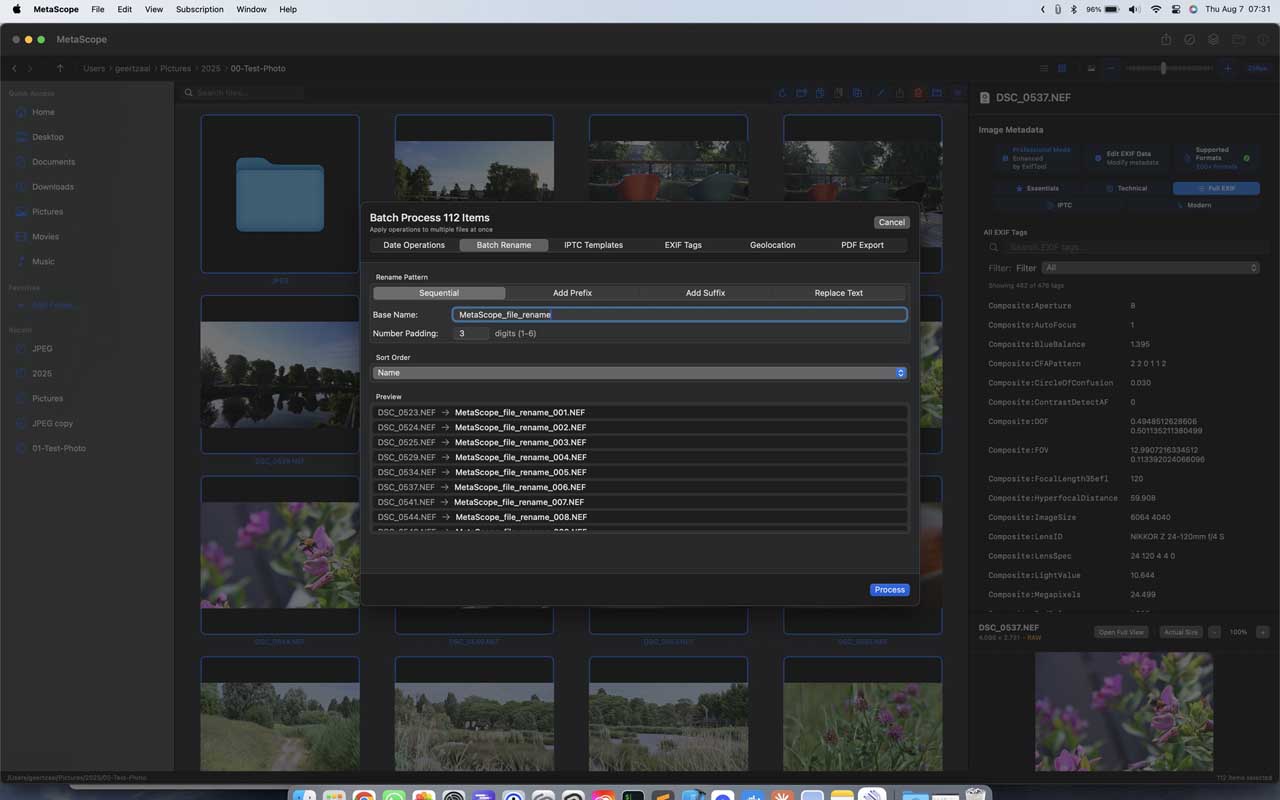Screen dimensions: 1280x800
Task: Switch to the Date Operations tab
Action: pos(414,245)
